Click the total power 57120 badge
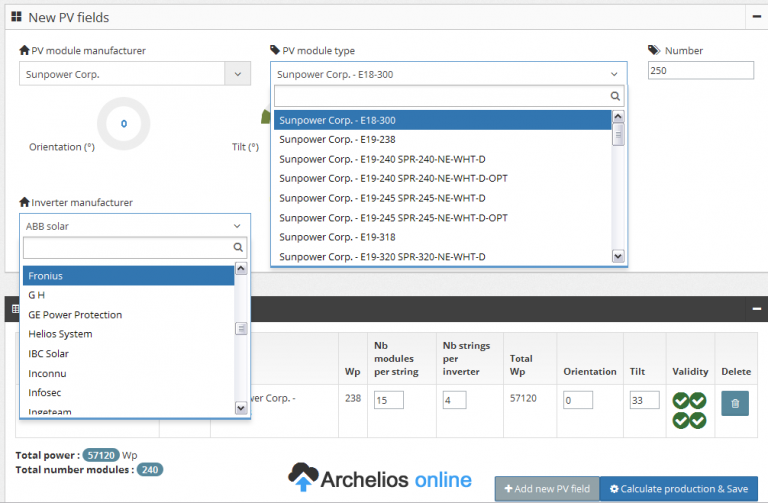This screenshot has width=768, height=503. pyautogui.click(x=101, y=455)
